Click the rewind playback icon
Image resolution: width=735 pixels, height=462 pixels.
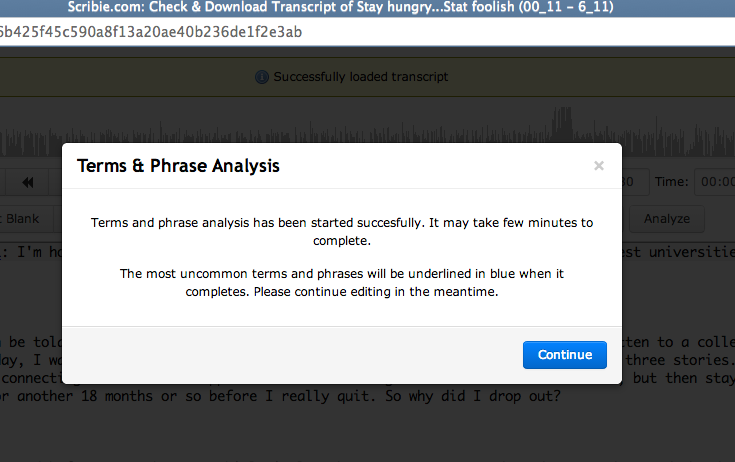coord(27,182)
